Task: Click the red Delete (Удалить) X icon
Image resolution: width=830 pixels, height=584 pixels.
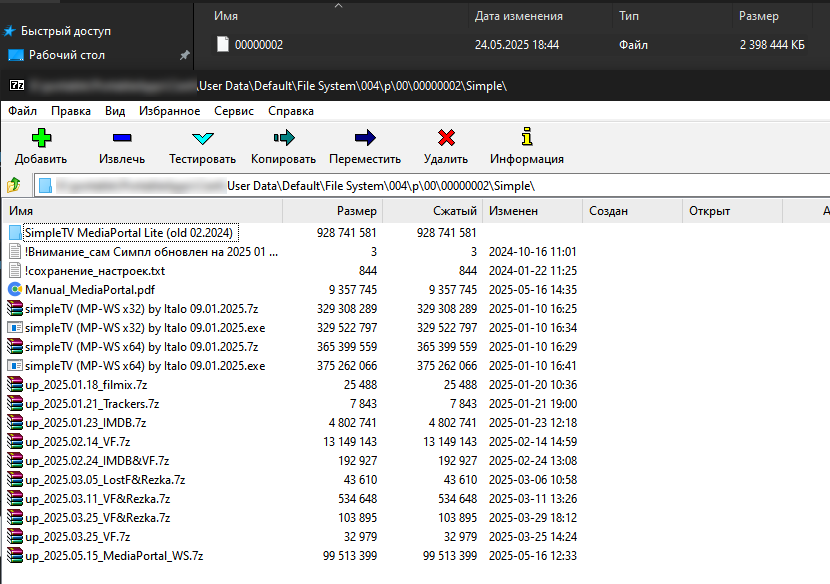Action: point(446,138)
